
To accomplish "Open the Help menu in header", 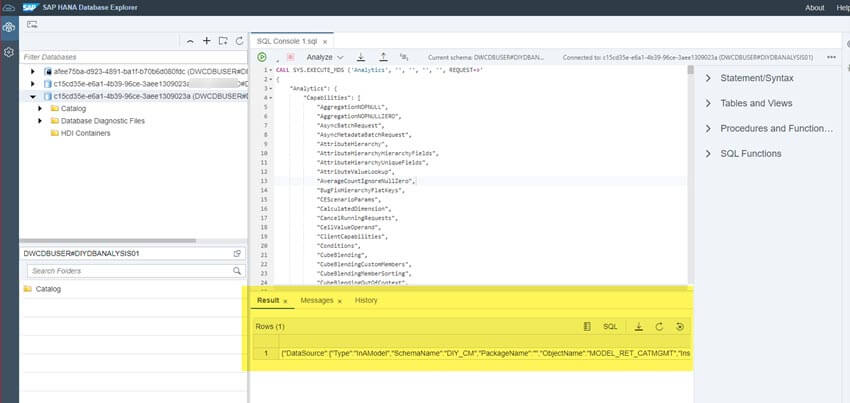I will click(842, 8).
